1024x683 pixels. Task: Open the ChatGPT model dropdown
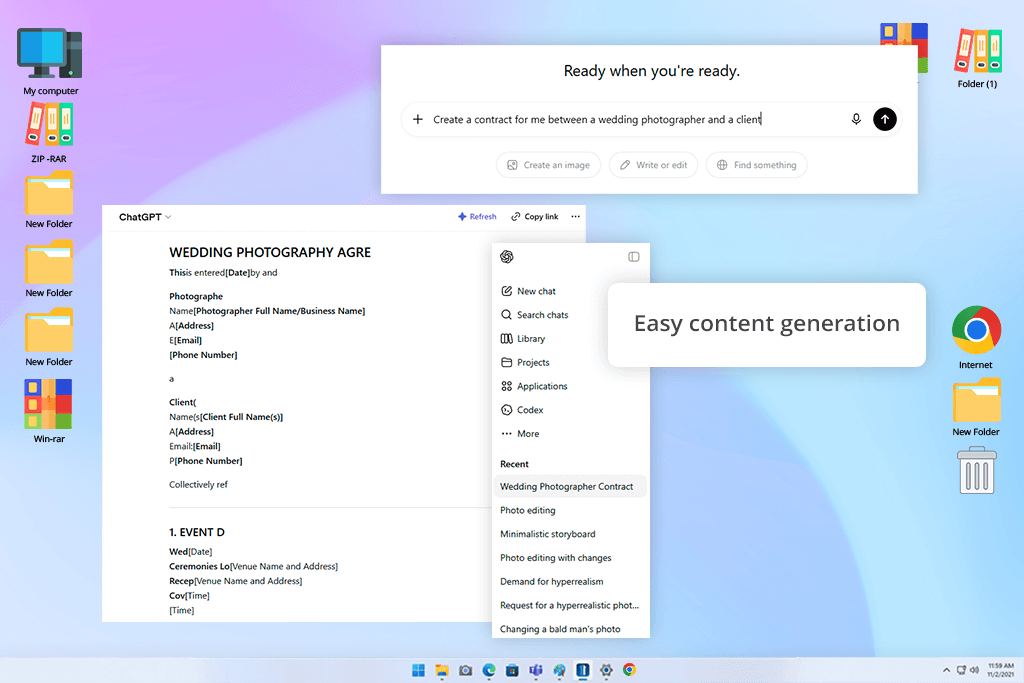tap(145, 217)
